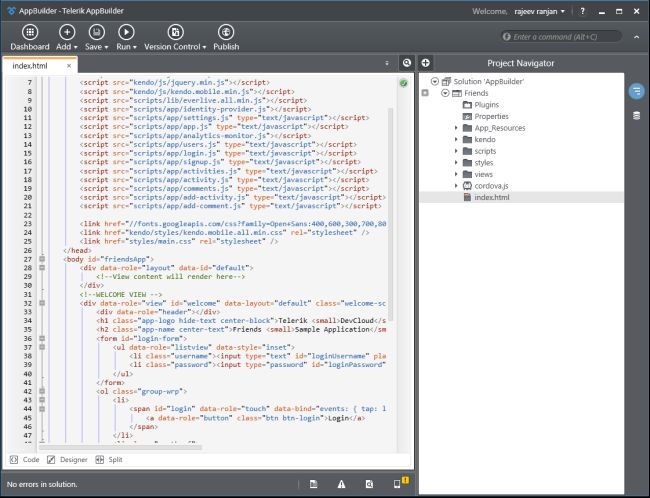Viewport: 650px width, 498px height.
Task: Click the find results status icon
Action: click(x=369, y=484)
